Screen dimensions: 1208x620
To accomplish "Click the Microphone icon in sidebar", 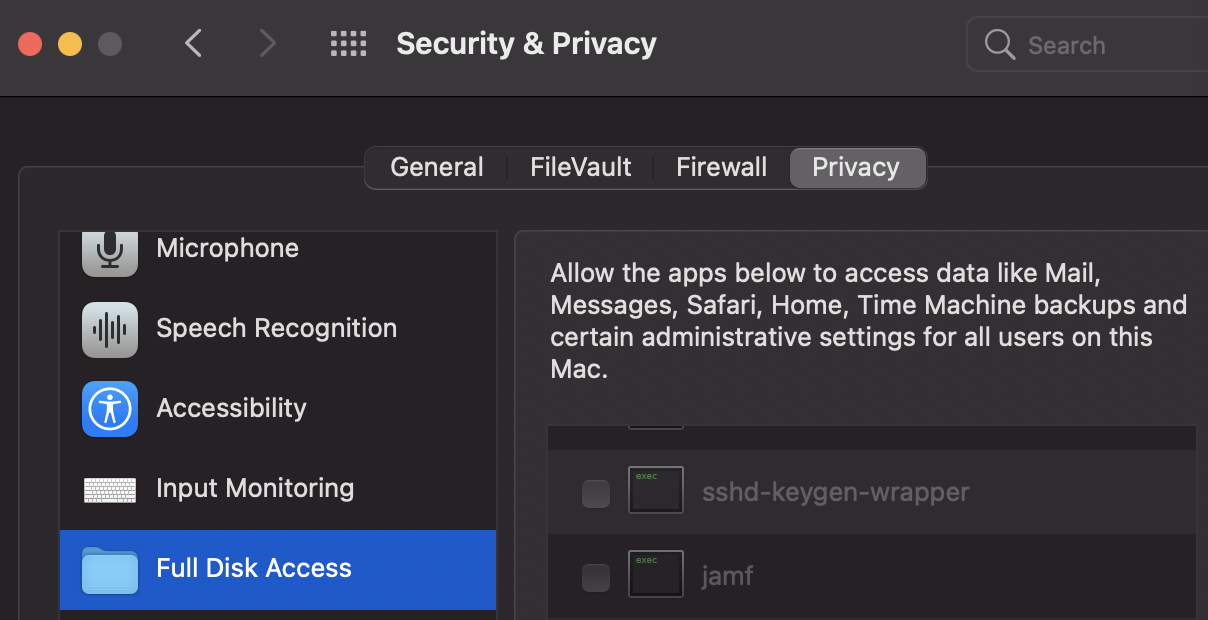I will (110, 250).
